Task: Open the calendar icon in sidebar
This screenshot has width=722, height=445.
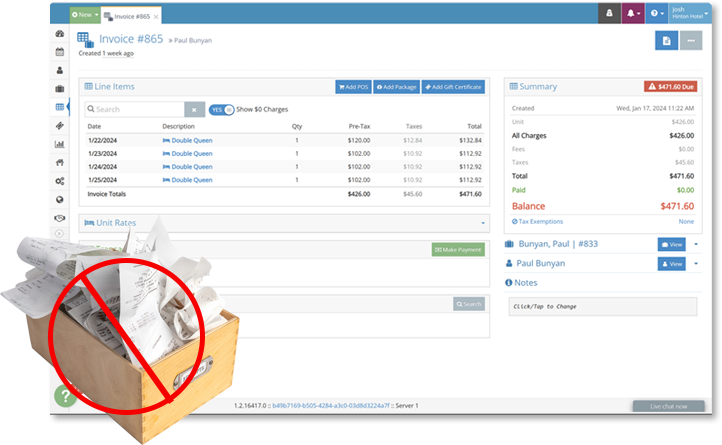Action: pos(60,52)
